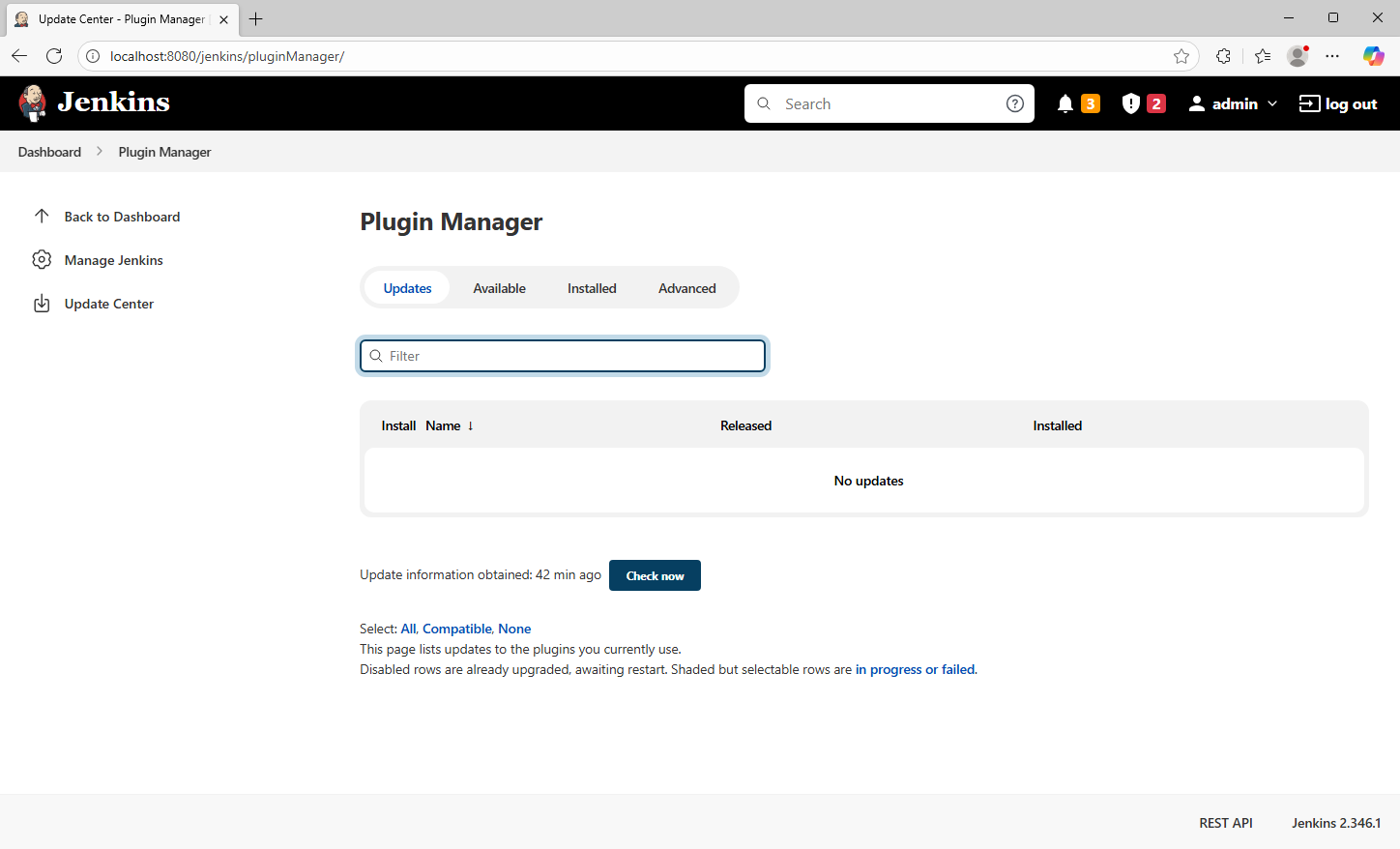The width and height of the screenshot is (1400, 849).
Task: Open Back to Dashboard sidebar link
Action: [122, 217]
